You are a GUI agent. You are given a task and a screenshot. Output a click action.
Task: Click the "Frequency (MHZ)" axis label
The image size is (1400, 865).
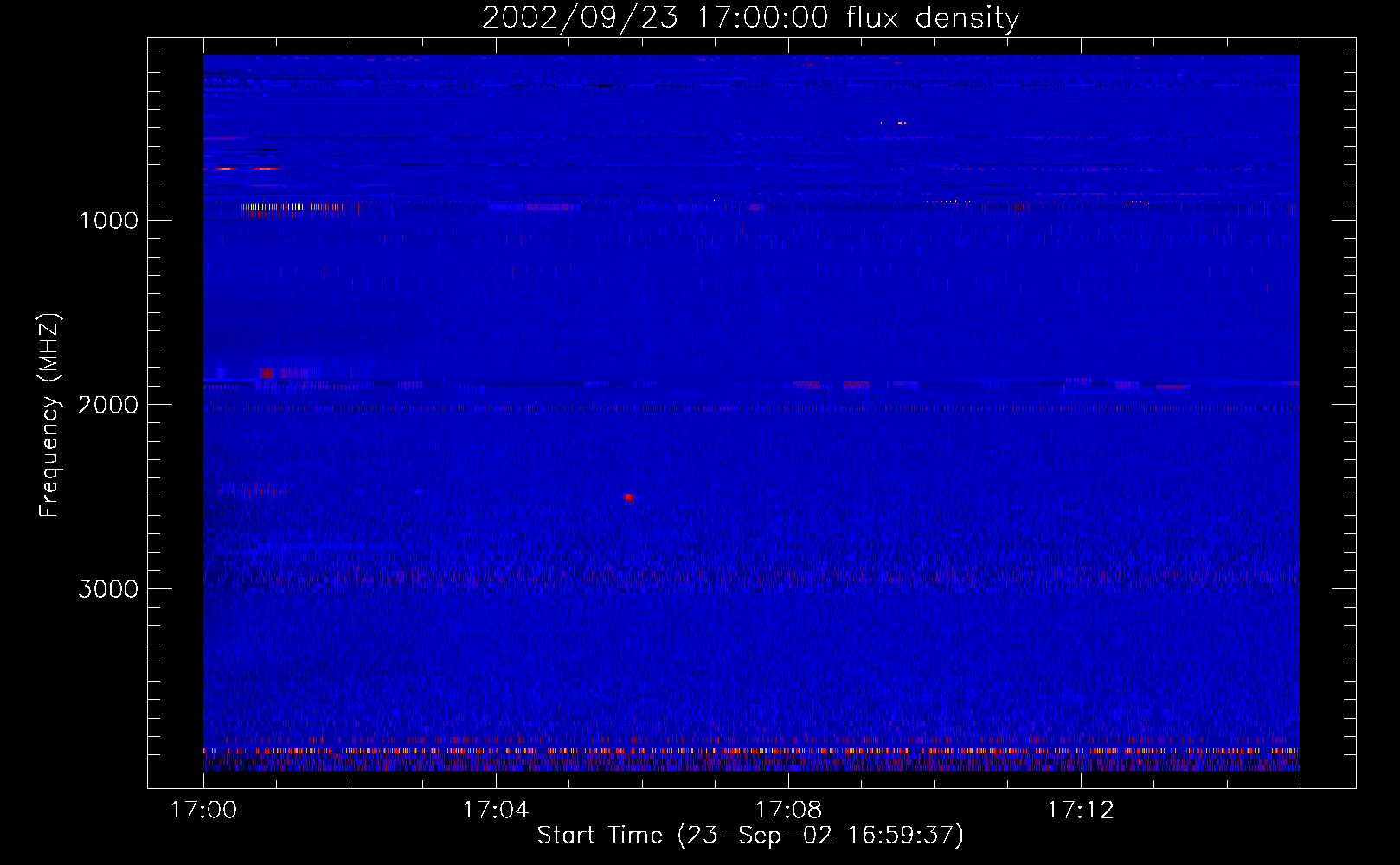coord(49,415)
